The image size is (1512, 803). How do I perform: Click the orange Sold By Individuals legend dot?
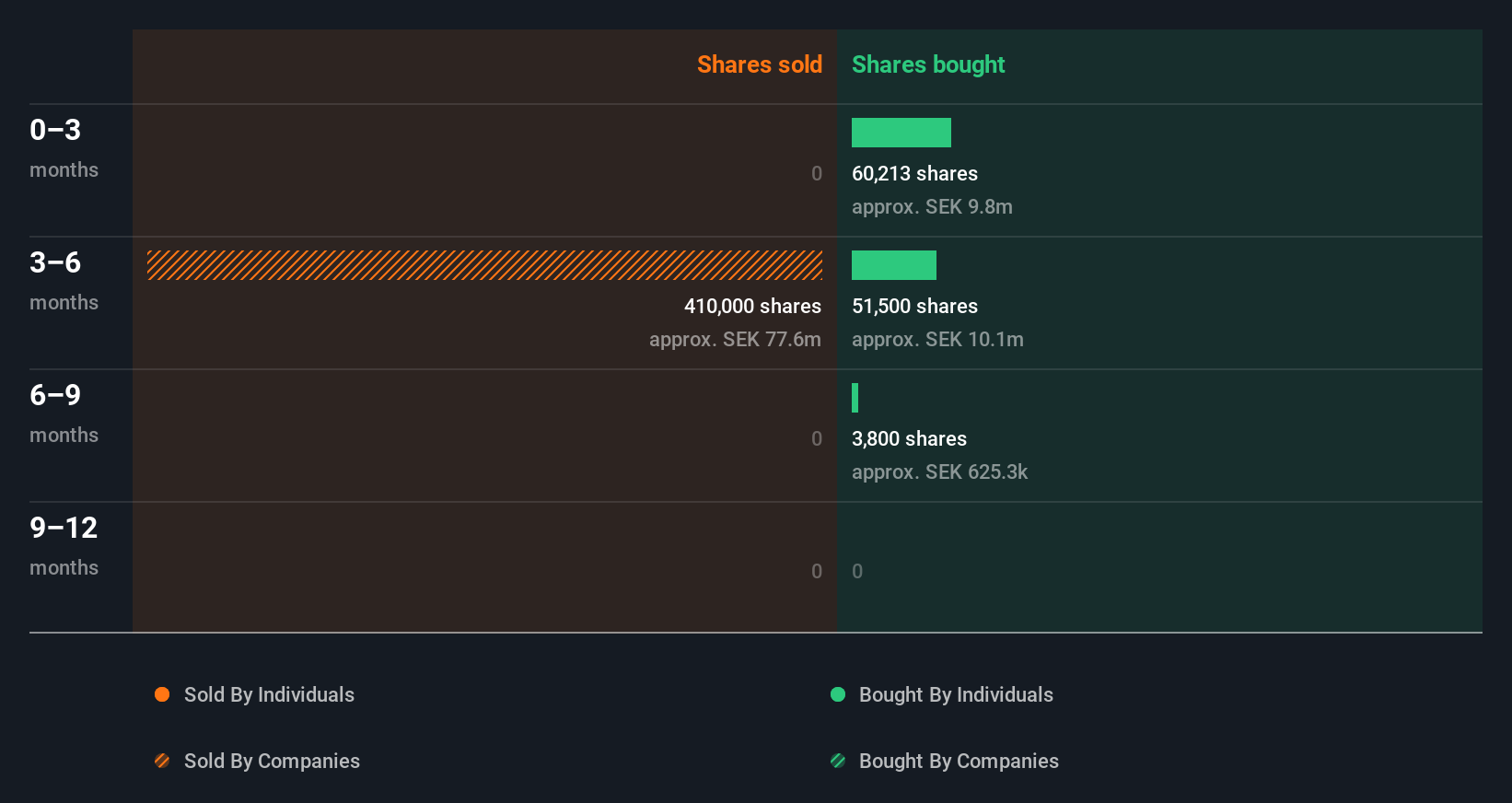click(x=162, y=694)
